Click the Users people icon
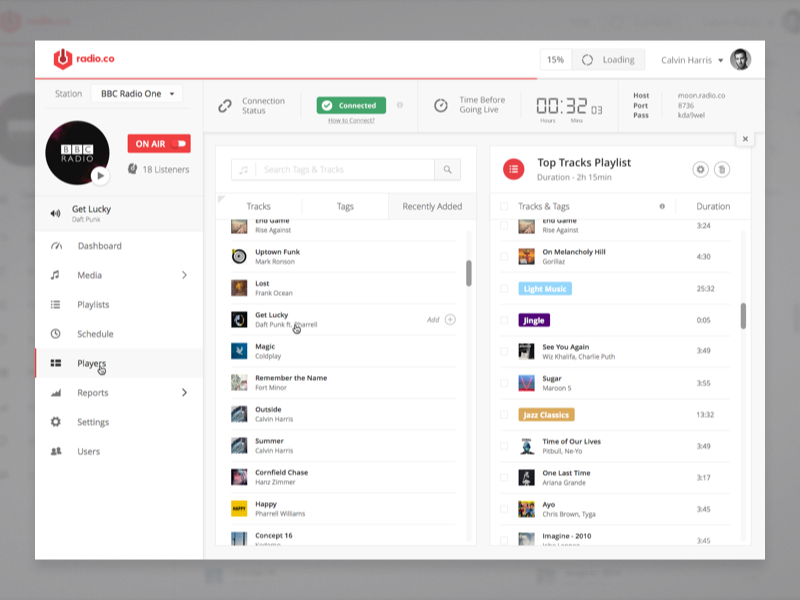 pos(56,451)
